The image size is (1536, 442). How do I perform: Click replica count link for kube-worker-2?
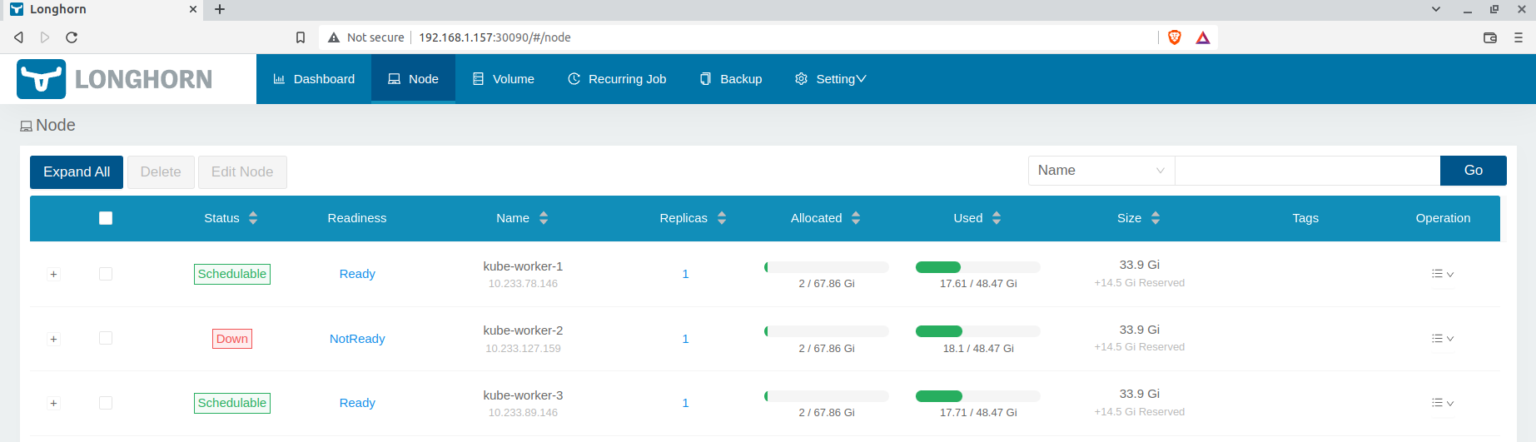tap(685, 339)
